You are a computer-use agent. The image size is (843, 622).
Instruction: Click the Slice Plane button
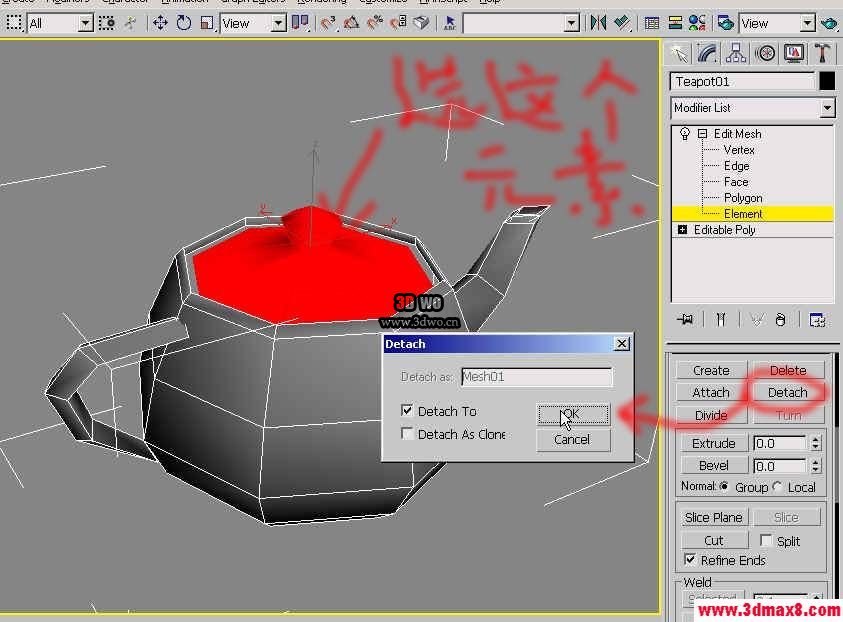713,517
